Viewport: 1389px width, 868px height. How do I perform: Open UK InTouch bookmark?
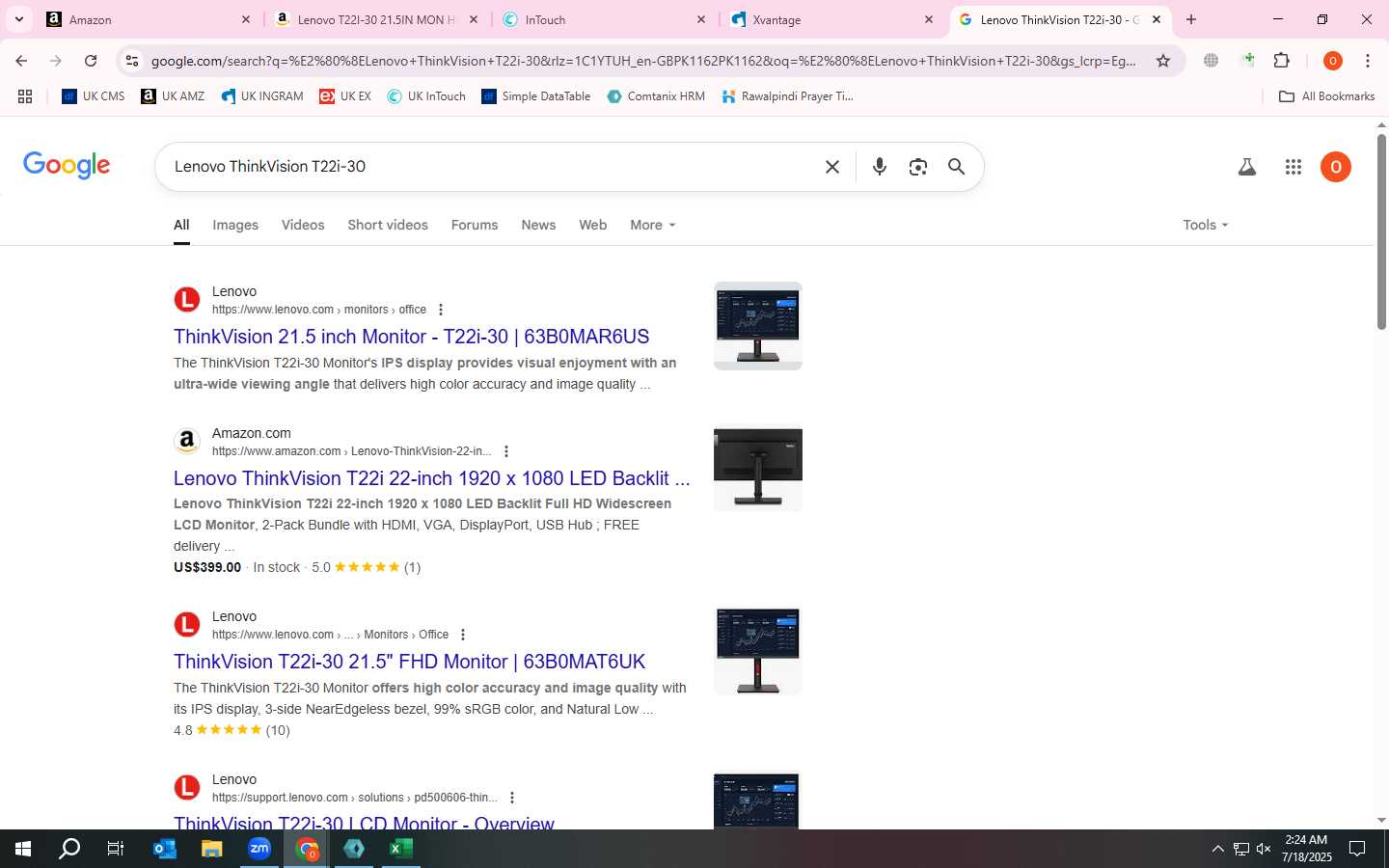point(426,96)
